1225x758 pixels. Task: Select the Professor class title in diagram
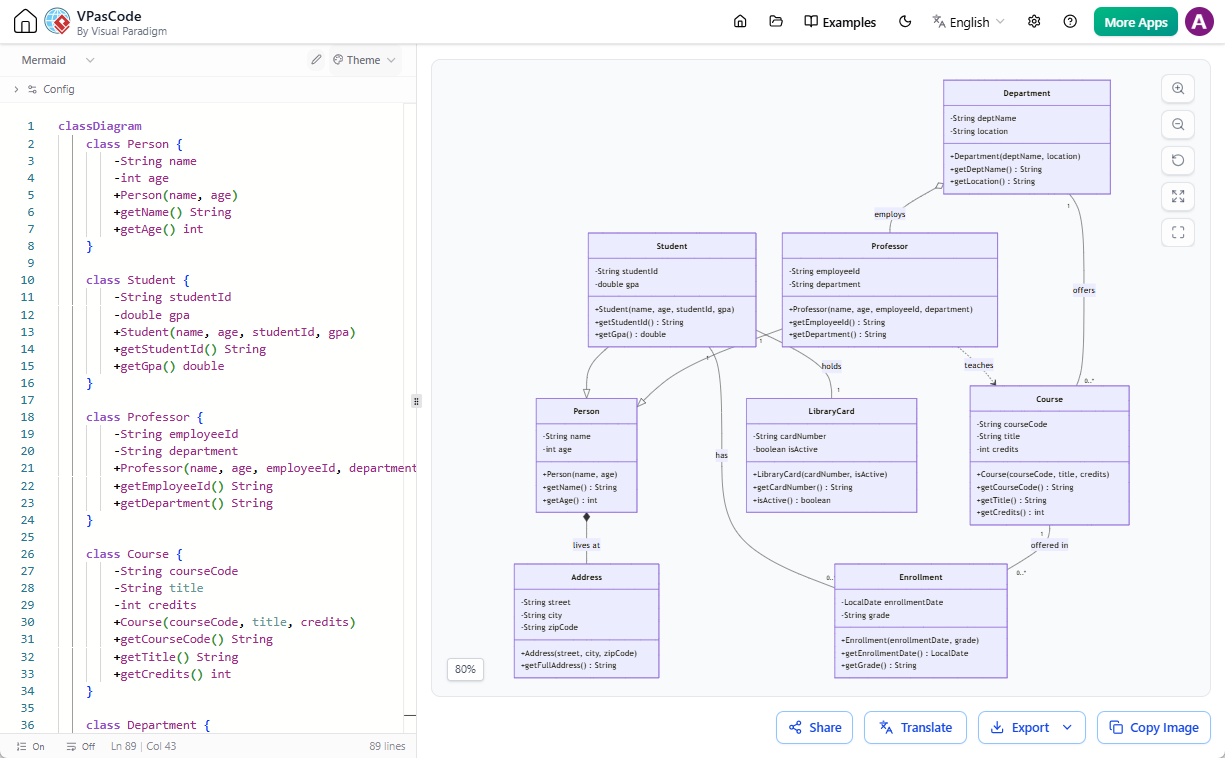pos(889,246)
